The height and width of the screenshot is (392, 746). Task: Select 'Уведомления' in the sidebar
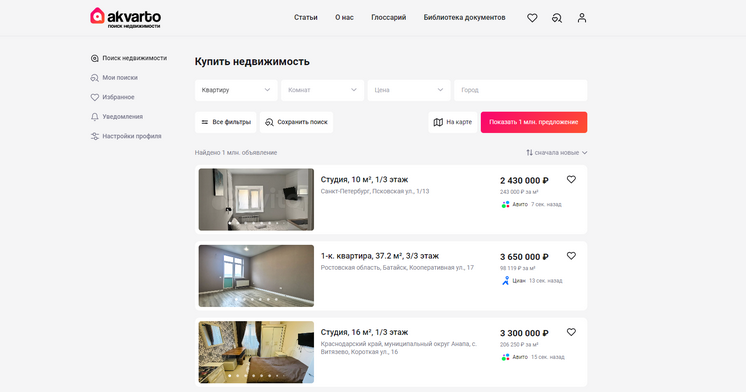(x=122, y=117)
